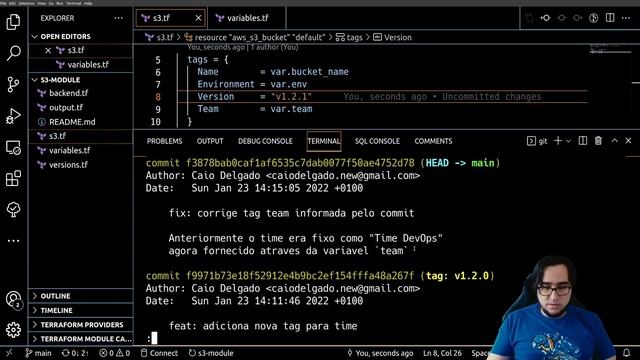The image size is (640, 360).
Task: Click the Version breadcrumb item
Action: (x=393, y=38)
